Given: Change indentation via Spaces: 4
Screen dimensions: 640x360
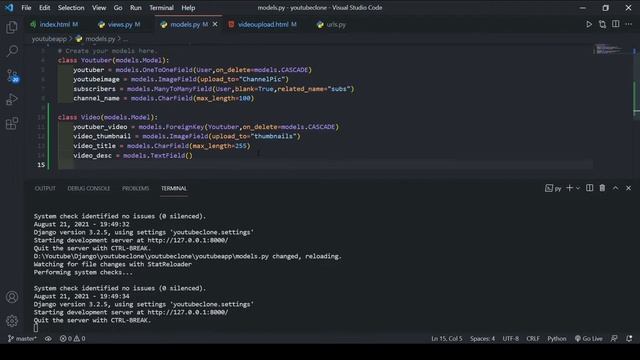Looking at the screenshot, I should pos(482,338).
